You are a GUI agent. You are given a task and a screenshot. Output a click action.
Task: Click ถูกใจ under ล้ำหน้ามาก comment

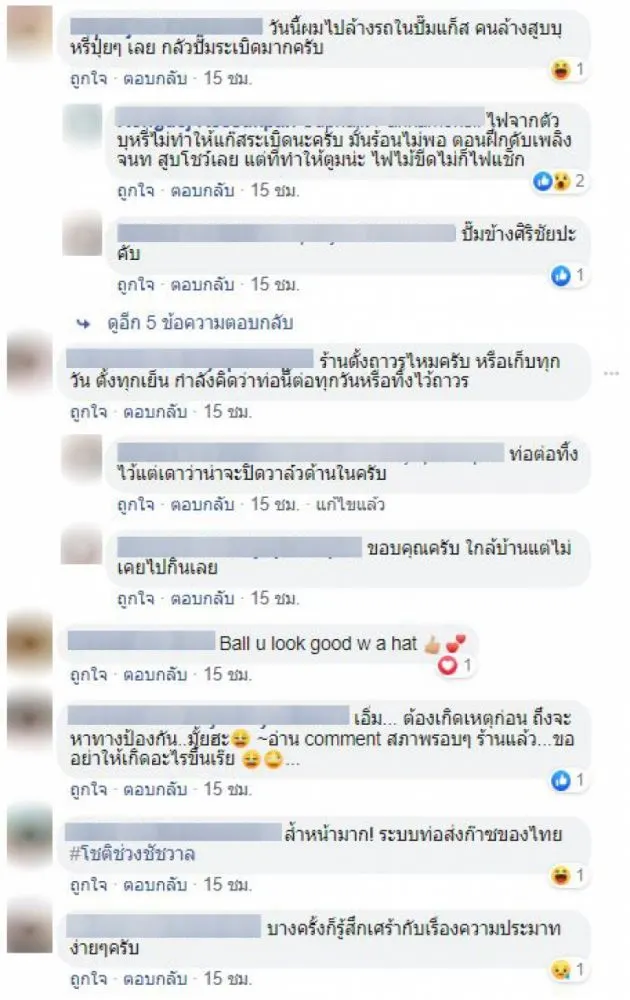pyautogui.click(x=89, y=885)
